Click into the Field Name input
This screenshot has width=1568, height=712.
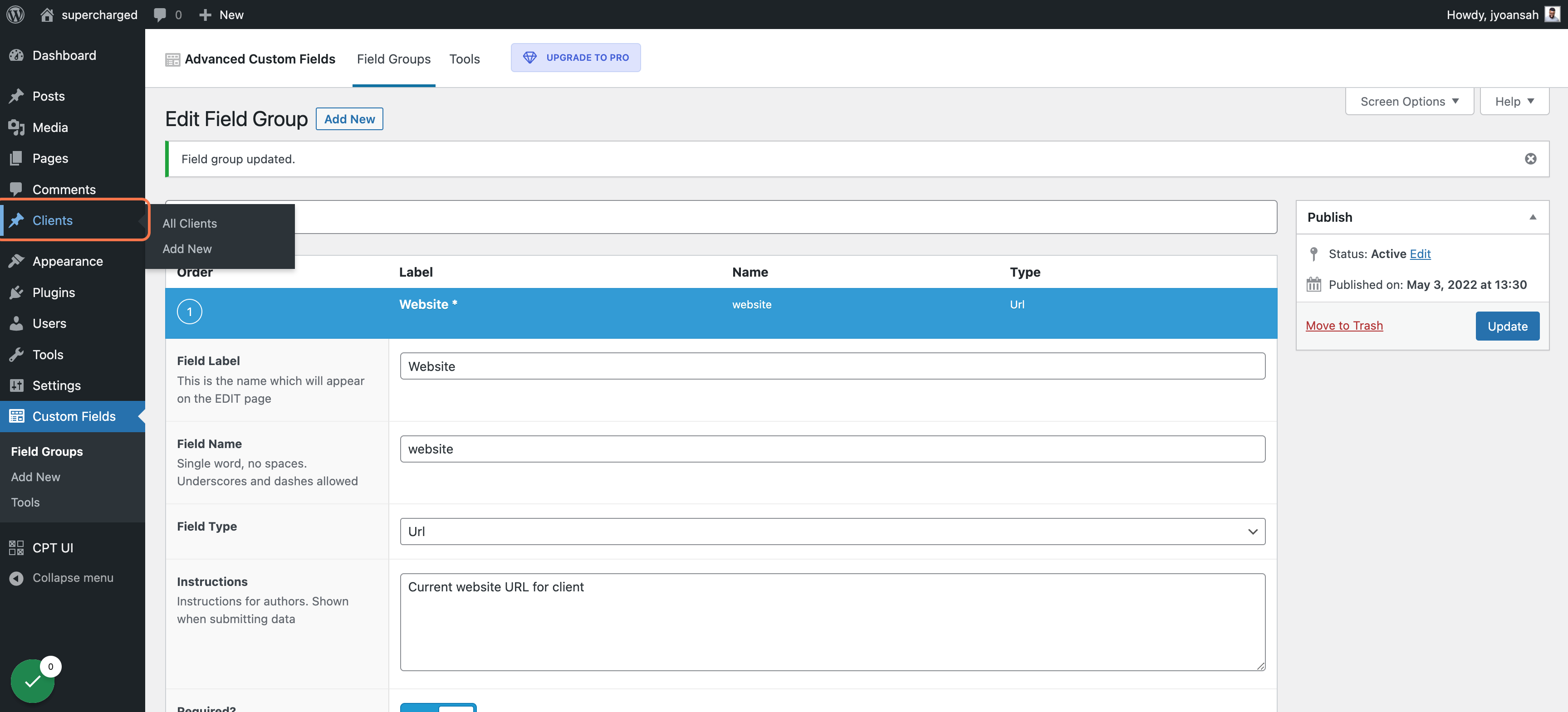tap(832, 449)
